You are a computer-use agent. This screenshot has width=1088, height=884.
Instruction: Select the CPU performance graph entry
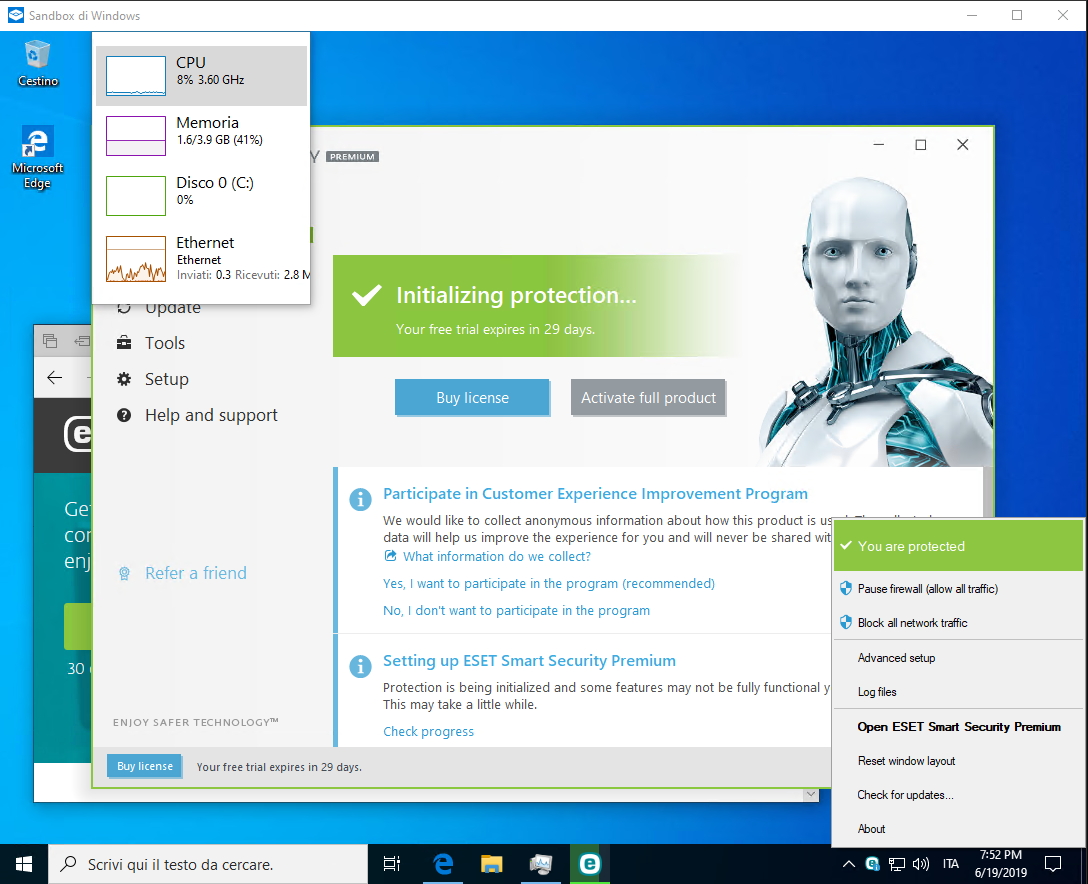(x=201, y=76)
